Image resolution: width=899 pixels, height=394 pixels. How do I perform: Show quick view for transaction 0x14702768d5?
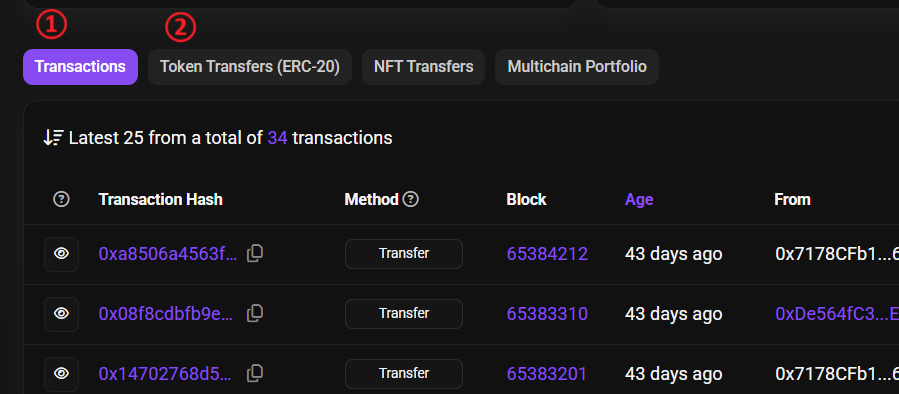[x=61, y=374]
